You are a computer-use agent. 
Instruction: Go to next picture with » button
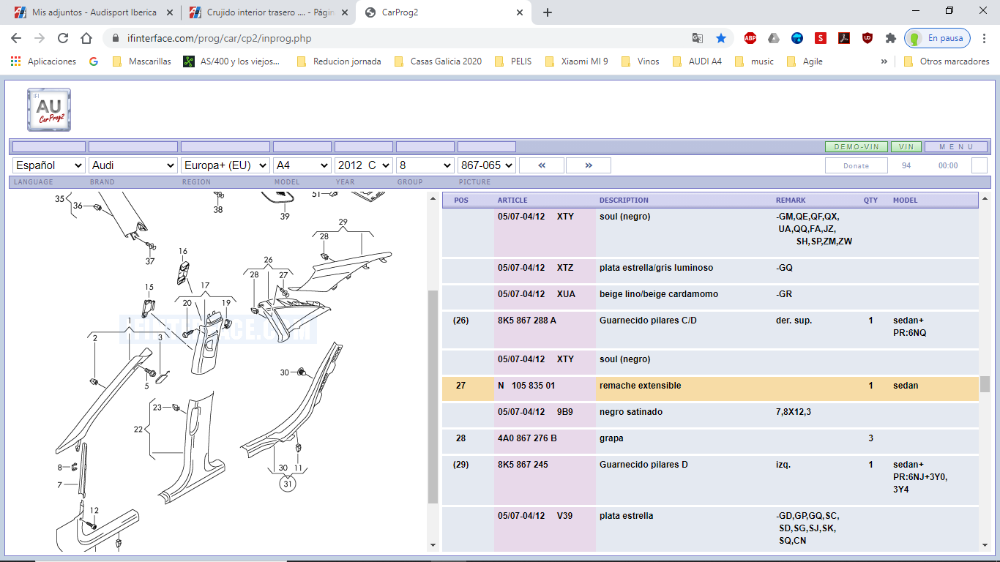588,165
